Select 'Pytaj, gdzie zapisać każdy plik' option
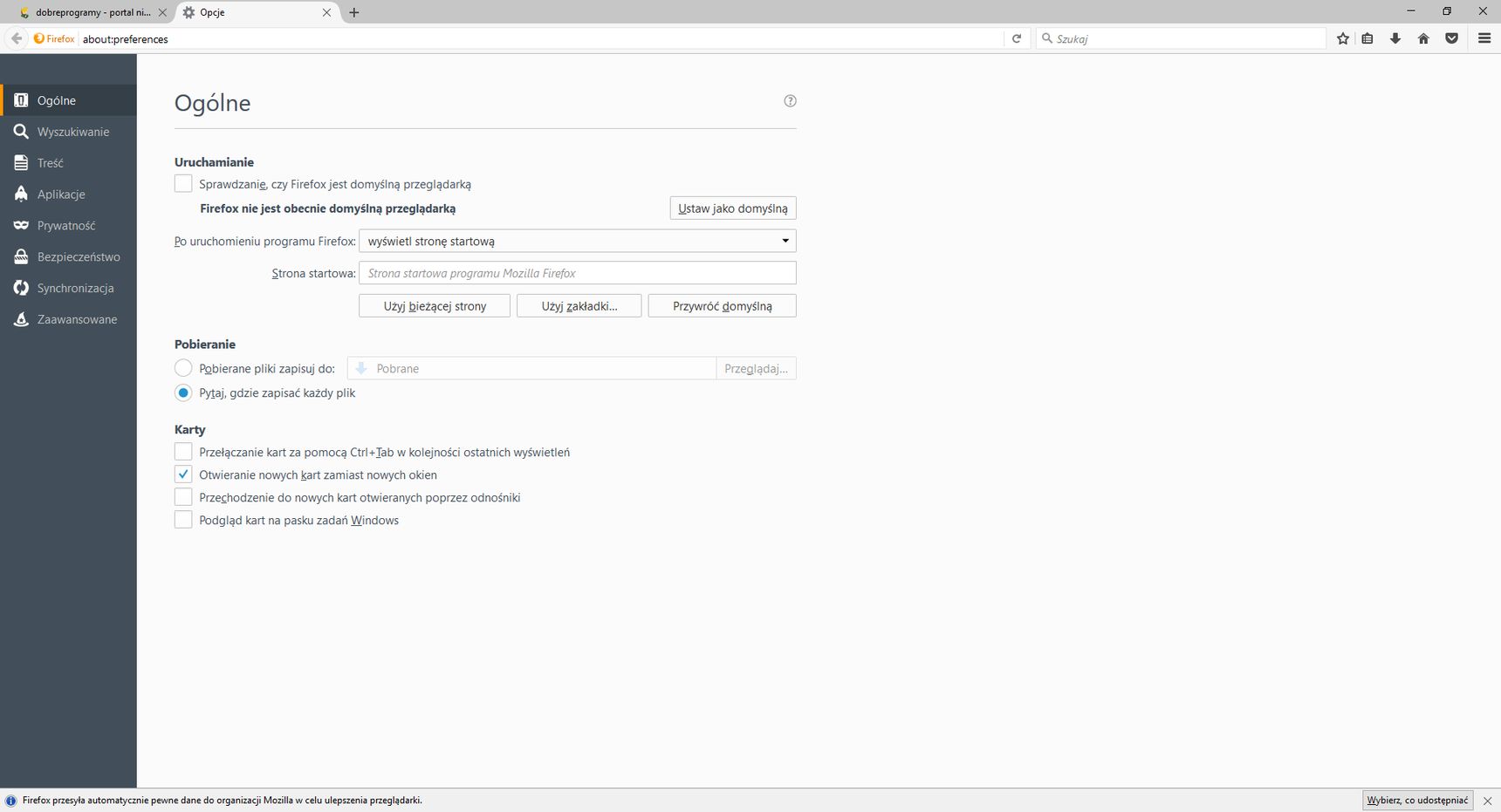1501x812 pixels. click(x=183, y=392)
